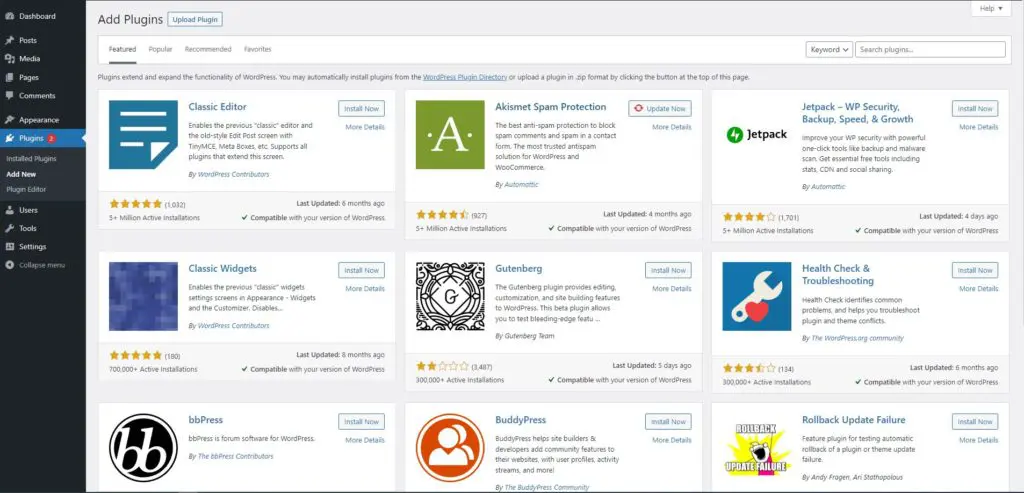
Task: Switch to the Featured tab
Action: 122,49
